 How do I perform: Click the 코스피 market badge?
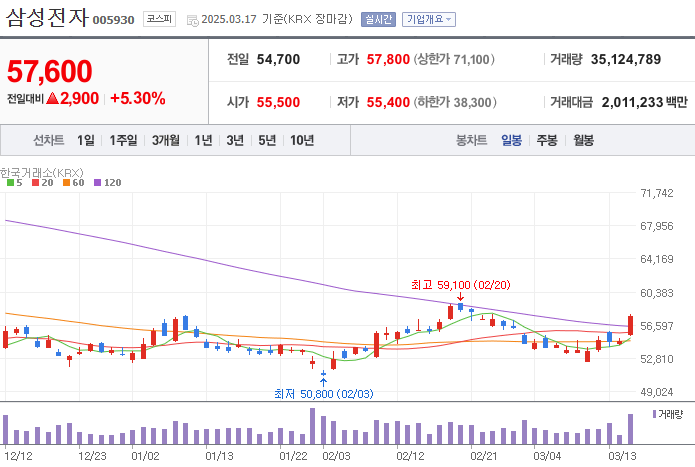point(159,19)
